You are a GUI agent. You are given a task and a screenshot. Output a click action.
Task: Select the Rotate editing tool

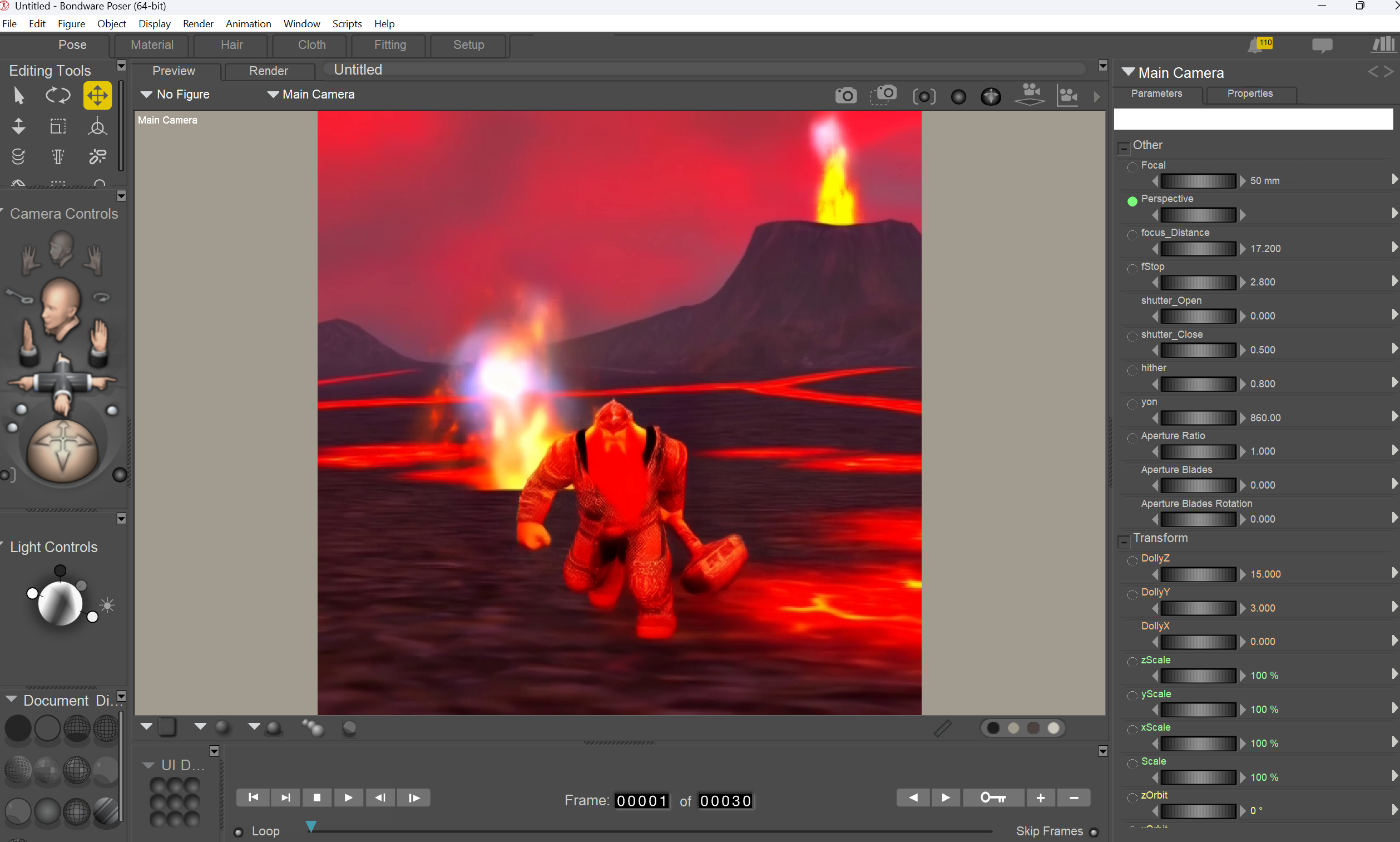(58, 95)
